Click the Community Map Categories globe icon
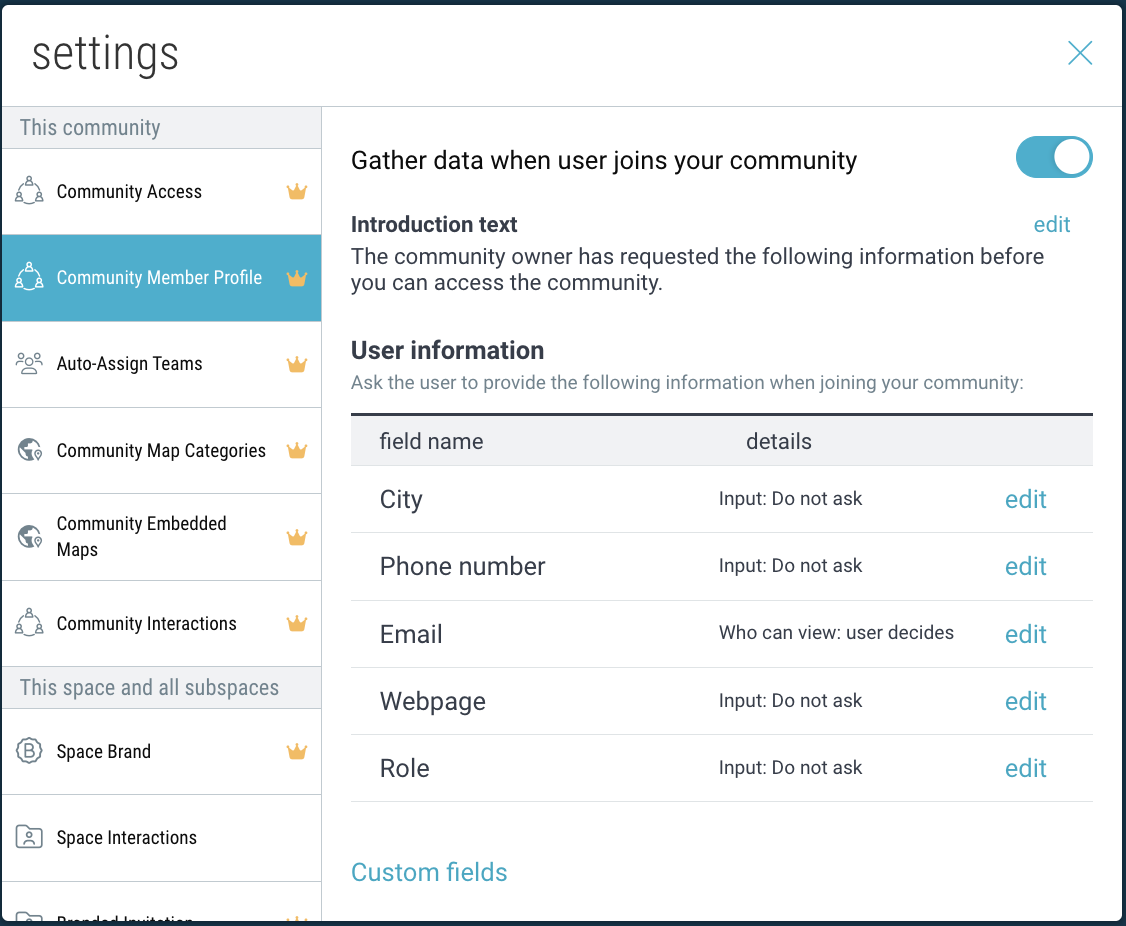This screenshot has width=1126, height=926. coord(30,451)
